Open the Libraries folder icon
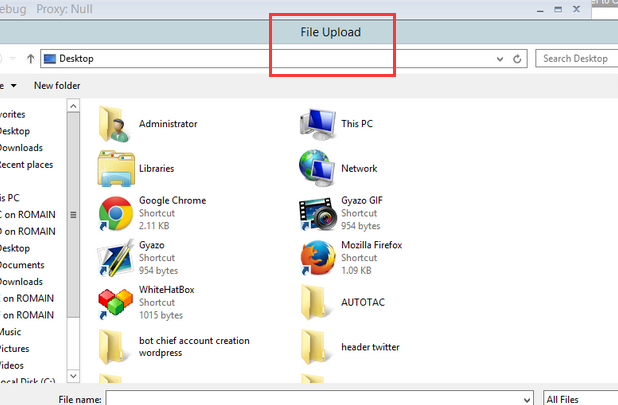Image resolution: width=618 pixels, height=405 pixels. [116, 168]
